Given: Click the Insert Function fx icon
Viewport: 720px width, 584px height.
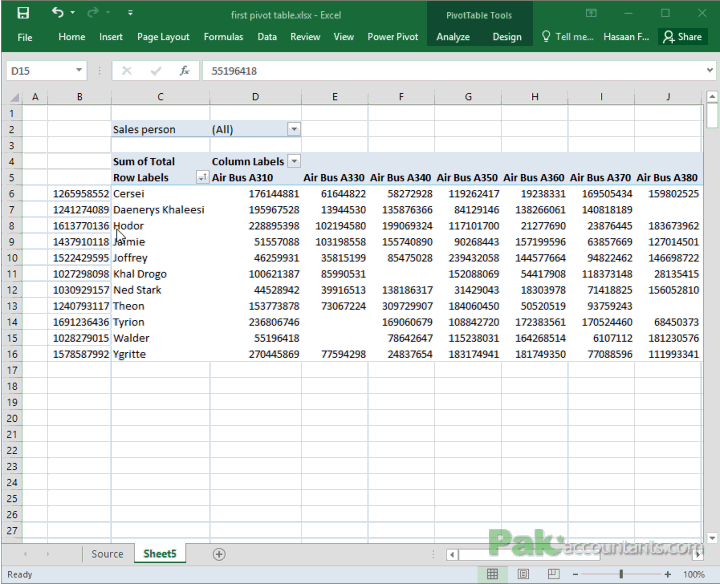Looking at the screenshot, I should coord(185,71).
